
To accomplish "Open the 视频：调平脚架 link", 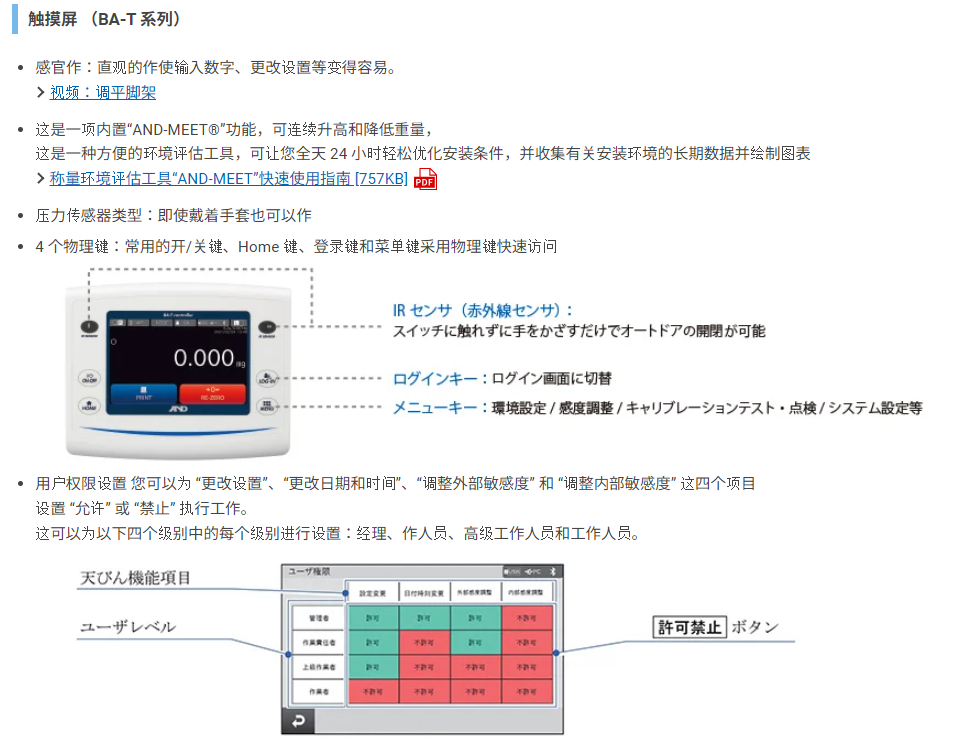I will (103, 92).
